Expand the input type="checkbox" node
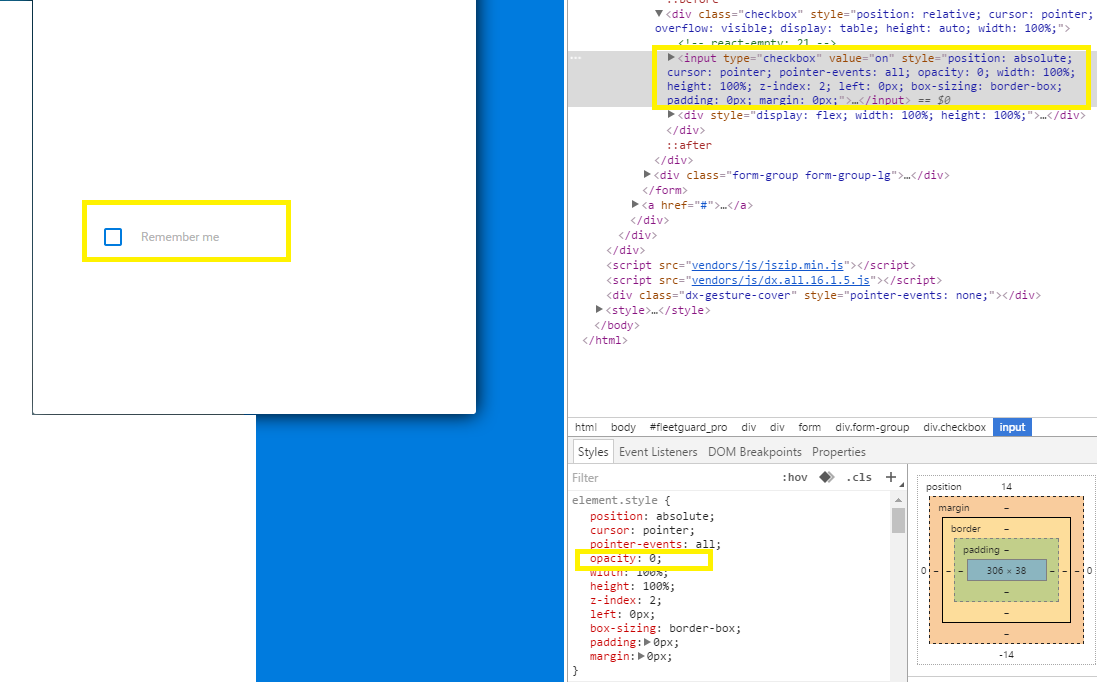The height and width of the screenshot is (682, 1097). pyautogui.click(x=672, y=58)
